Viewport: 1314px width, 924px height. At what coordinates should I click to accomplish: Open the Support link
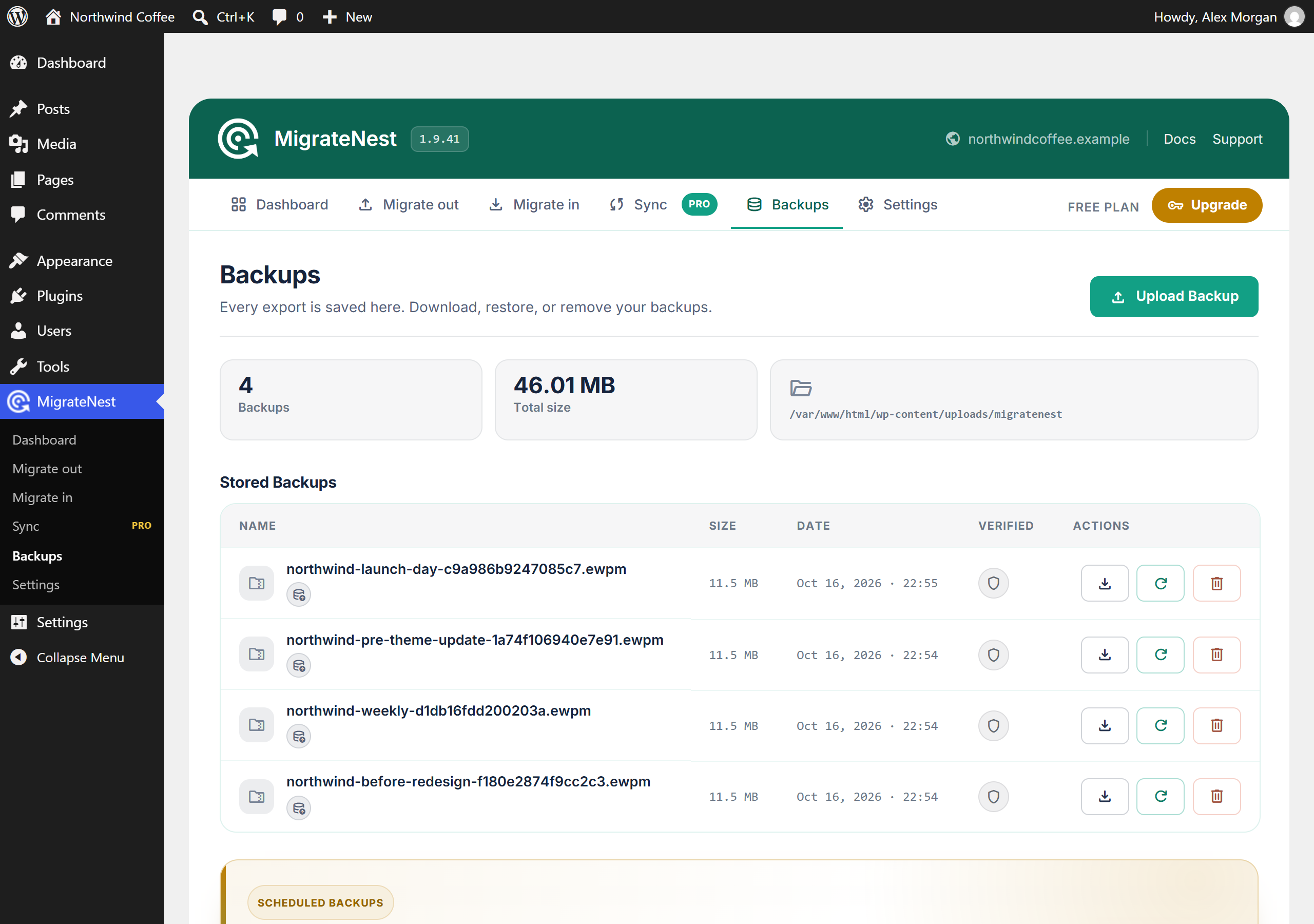pos(1236,139)
